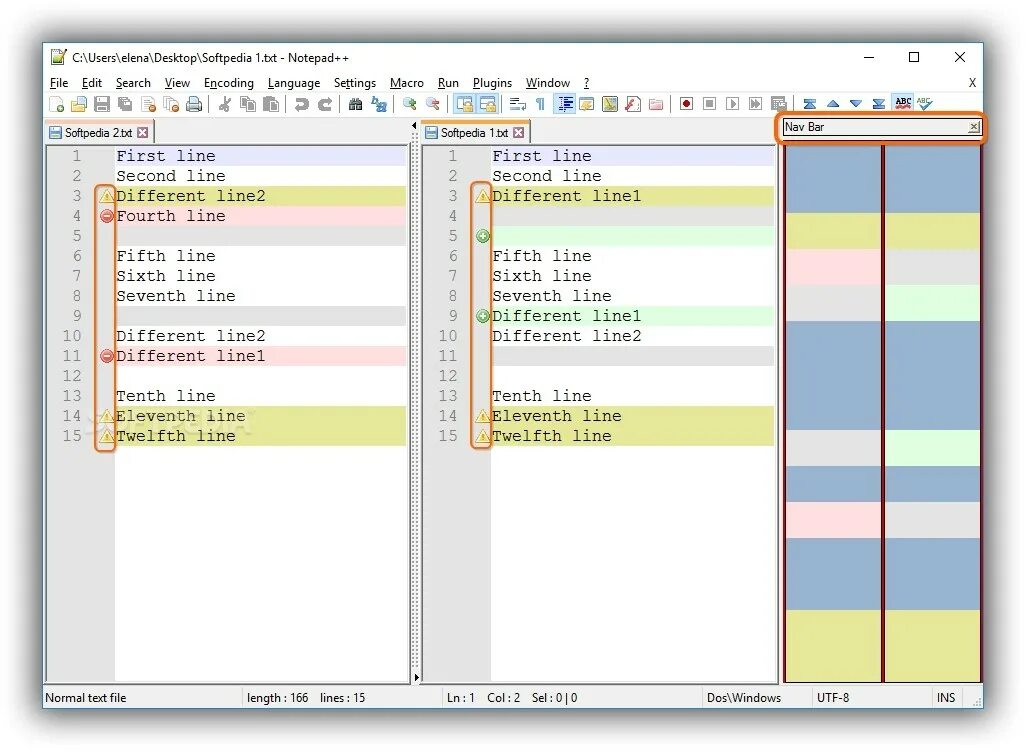The width and height of the screenshot is (1026, 751).
Task: Save the current file via floppy icon
Action: 102,104
